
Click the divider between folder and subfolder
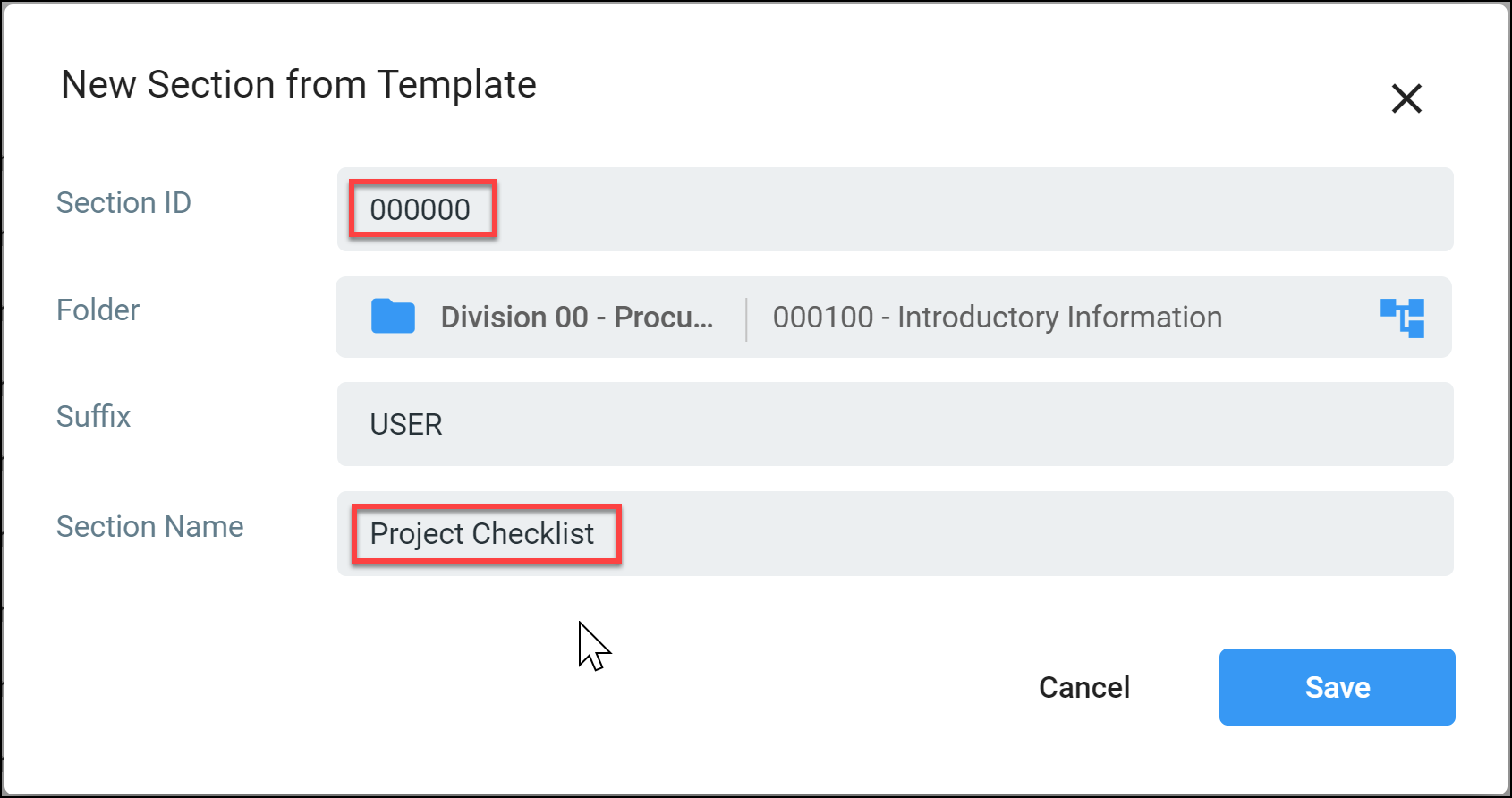click(x=746, y=318)
